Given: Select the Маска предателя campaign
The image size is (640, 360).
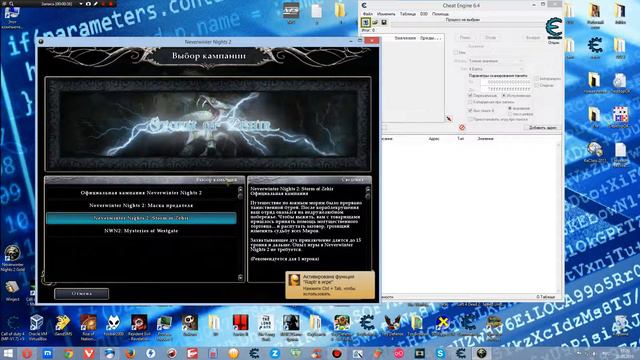Looking at the screenshot, I should [141, 205].
